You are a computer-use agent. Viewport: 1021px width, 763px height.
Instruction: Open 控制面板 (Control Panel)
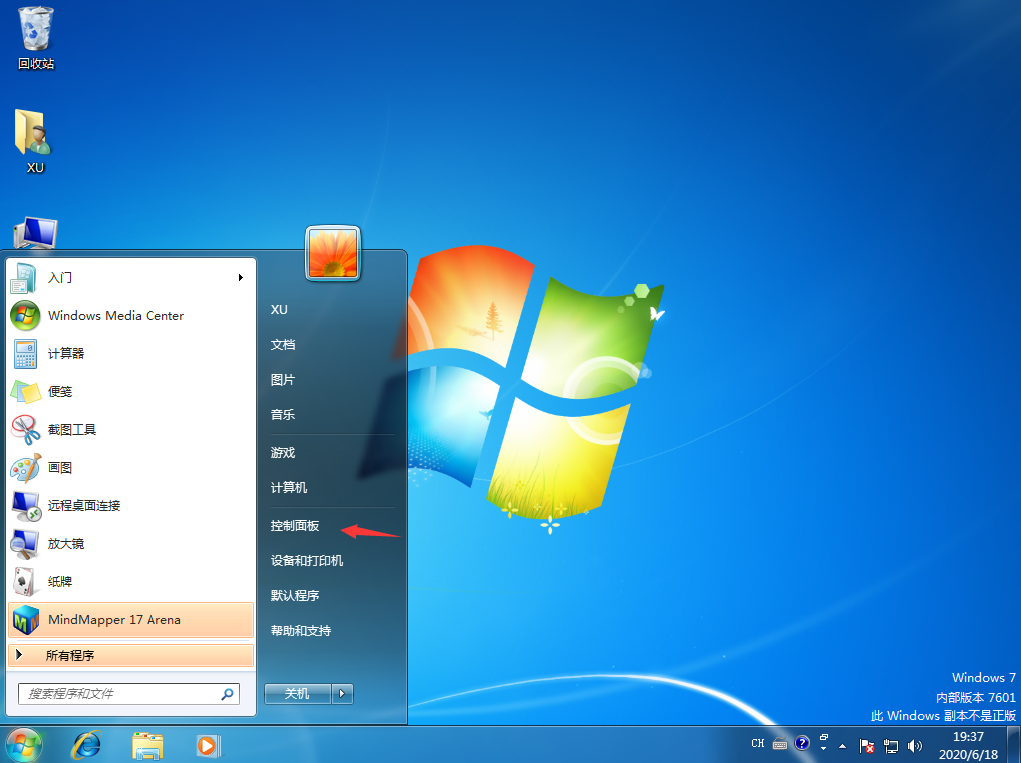(x=296, y=525)
